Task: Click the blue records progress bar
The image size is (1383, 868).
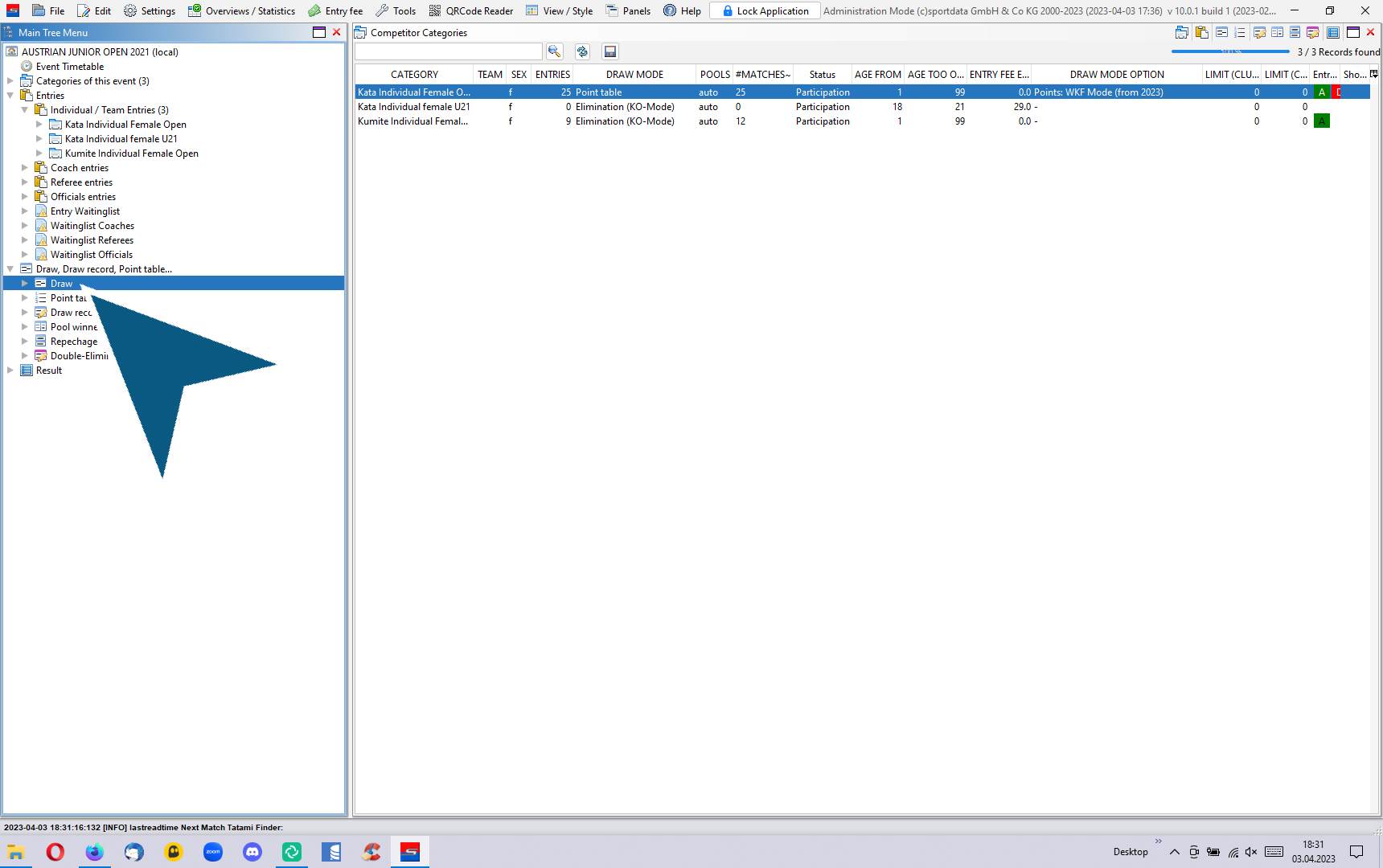Action: pyautogui.click(x=1230, y=51)
